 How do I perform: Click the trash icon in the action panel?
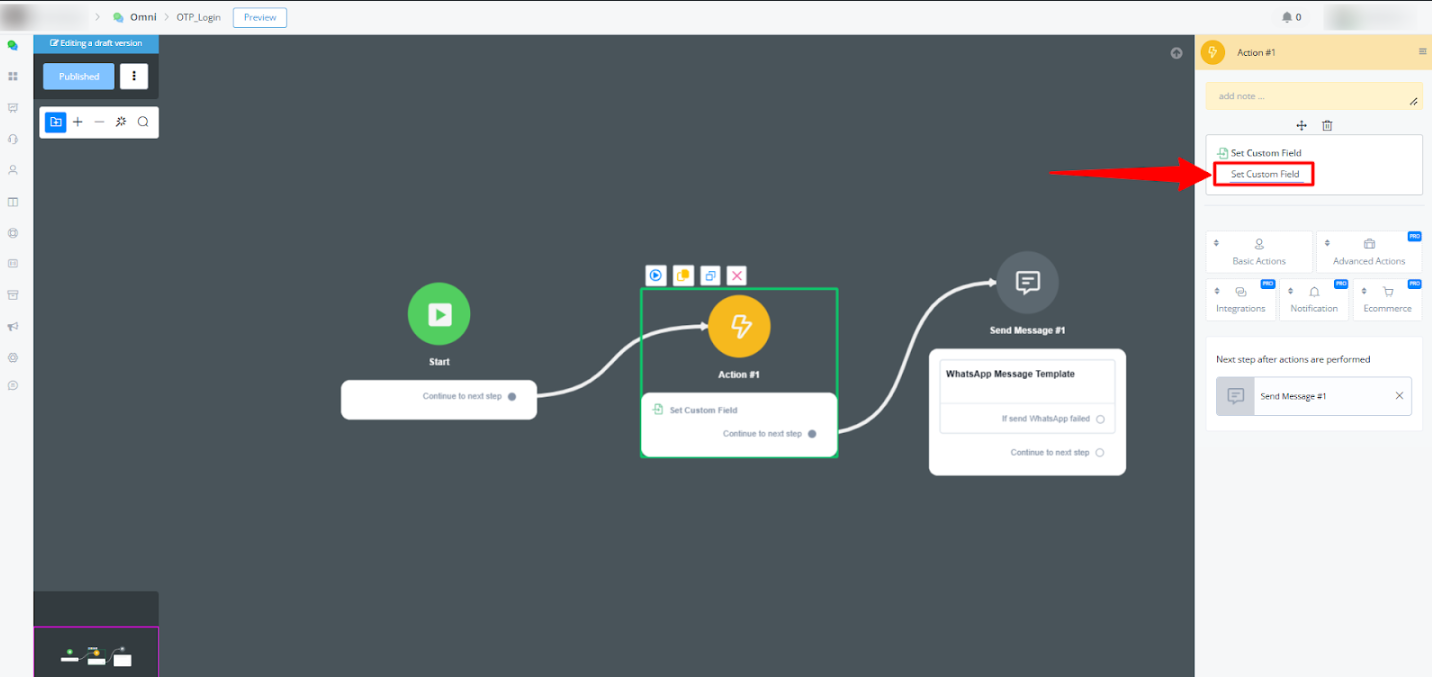click(1327, 125)
